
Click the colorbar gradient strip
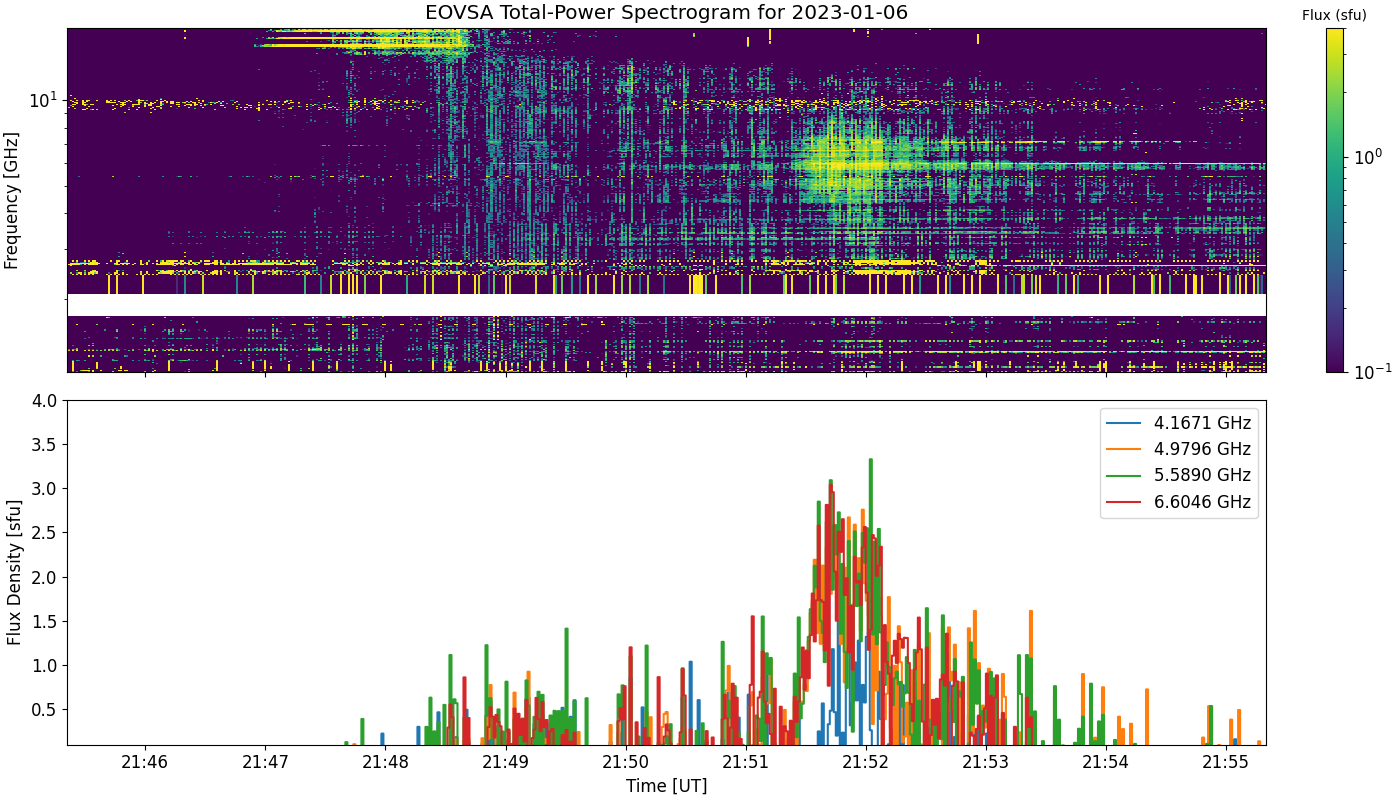click(1335, 200)
